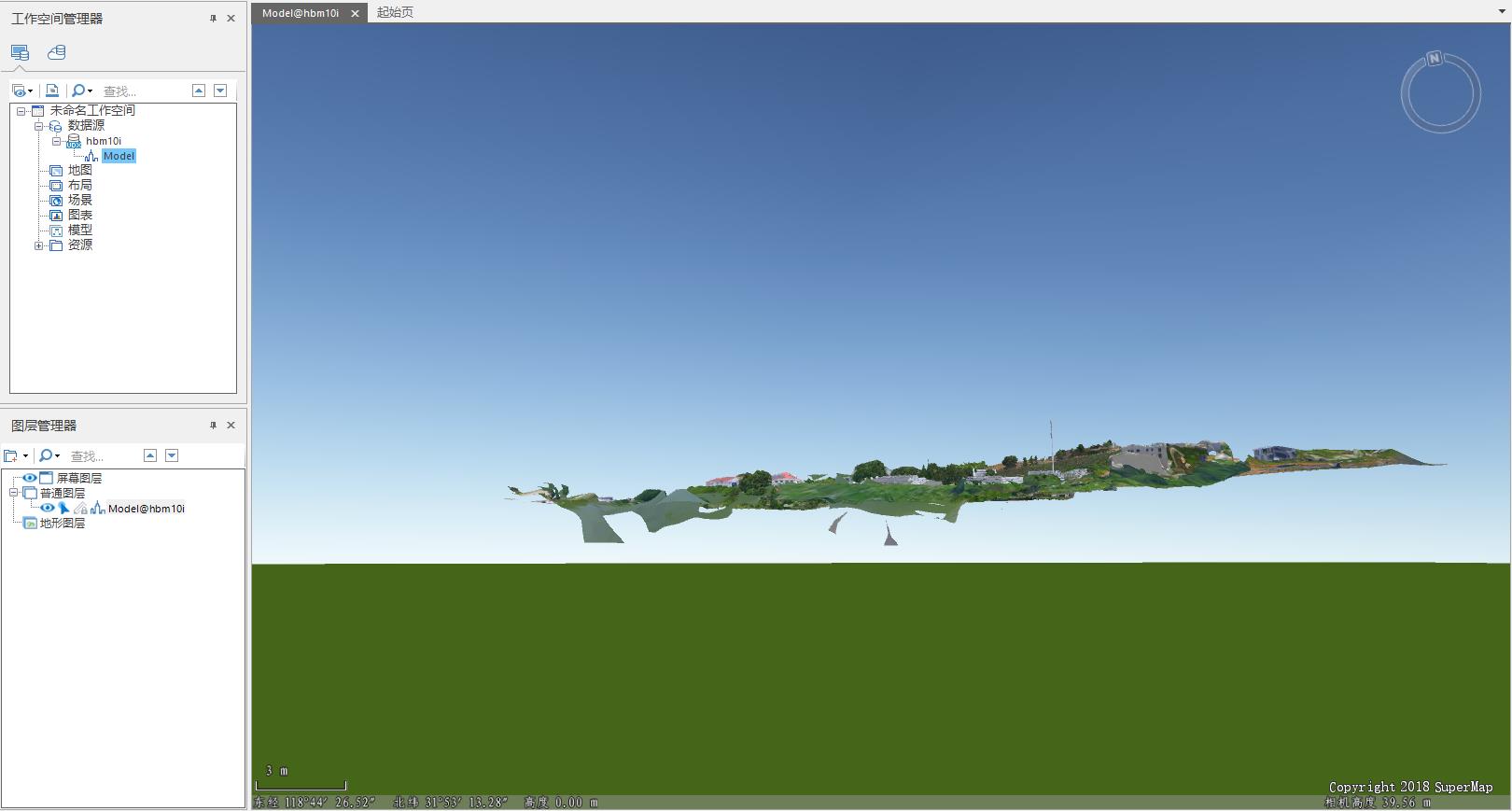Viewport: 1512px width, 811px height.
Task: Close the 图层管理器 panel
Action: [231, 426]
